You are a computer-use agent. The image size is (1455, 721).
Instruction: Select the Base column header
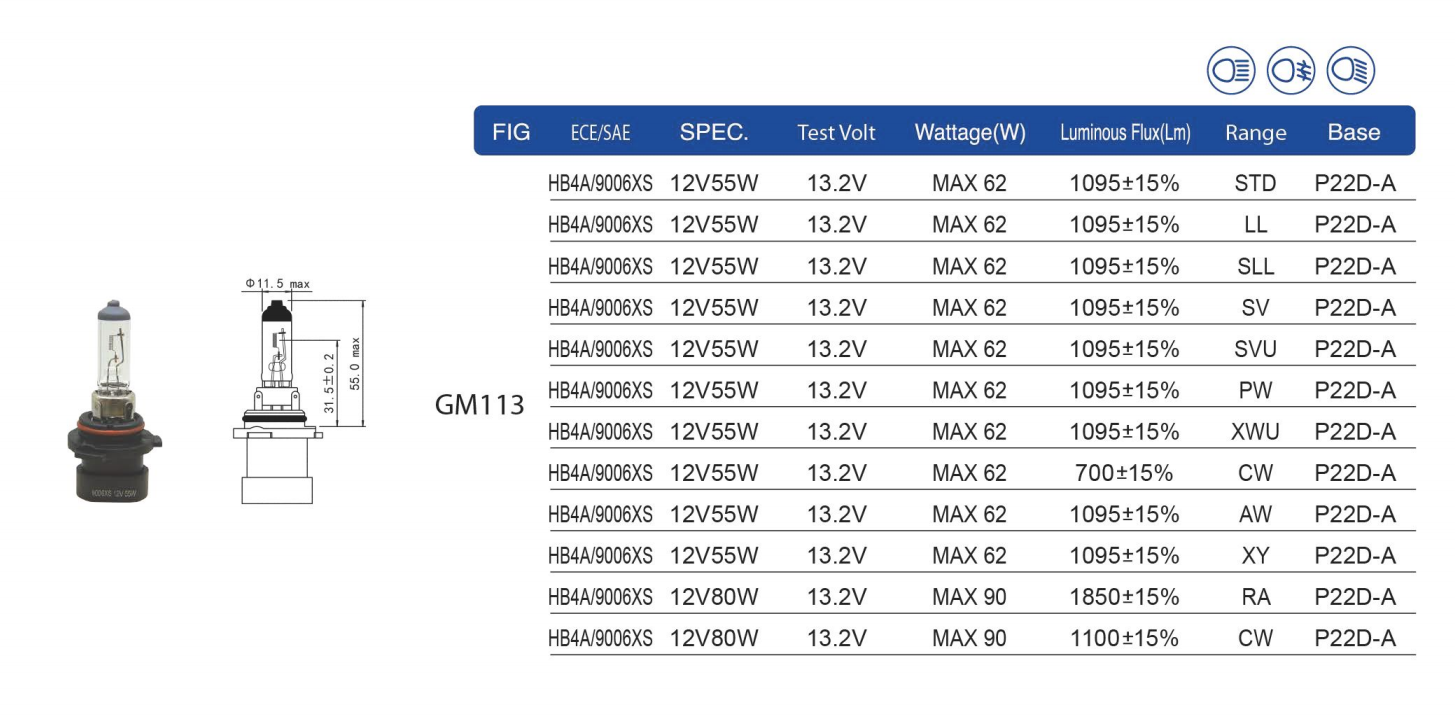[1354, 132]
